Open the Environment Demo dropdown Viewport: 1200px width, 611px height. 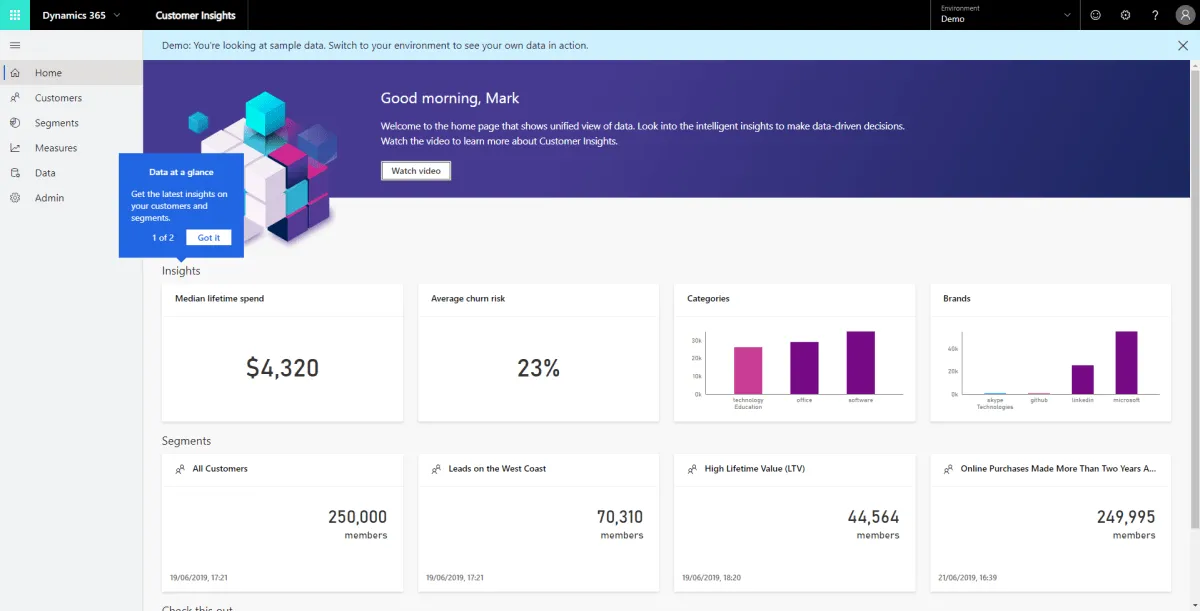(1005, 15)
